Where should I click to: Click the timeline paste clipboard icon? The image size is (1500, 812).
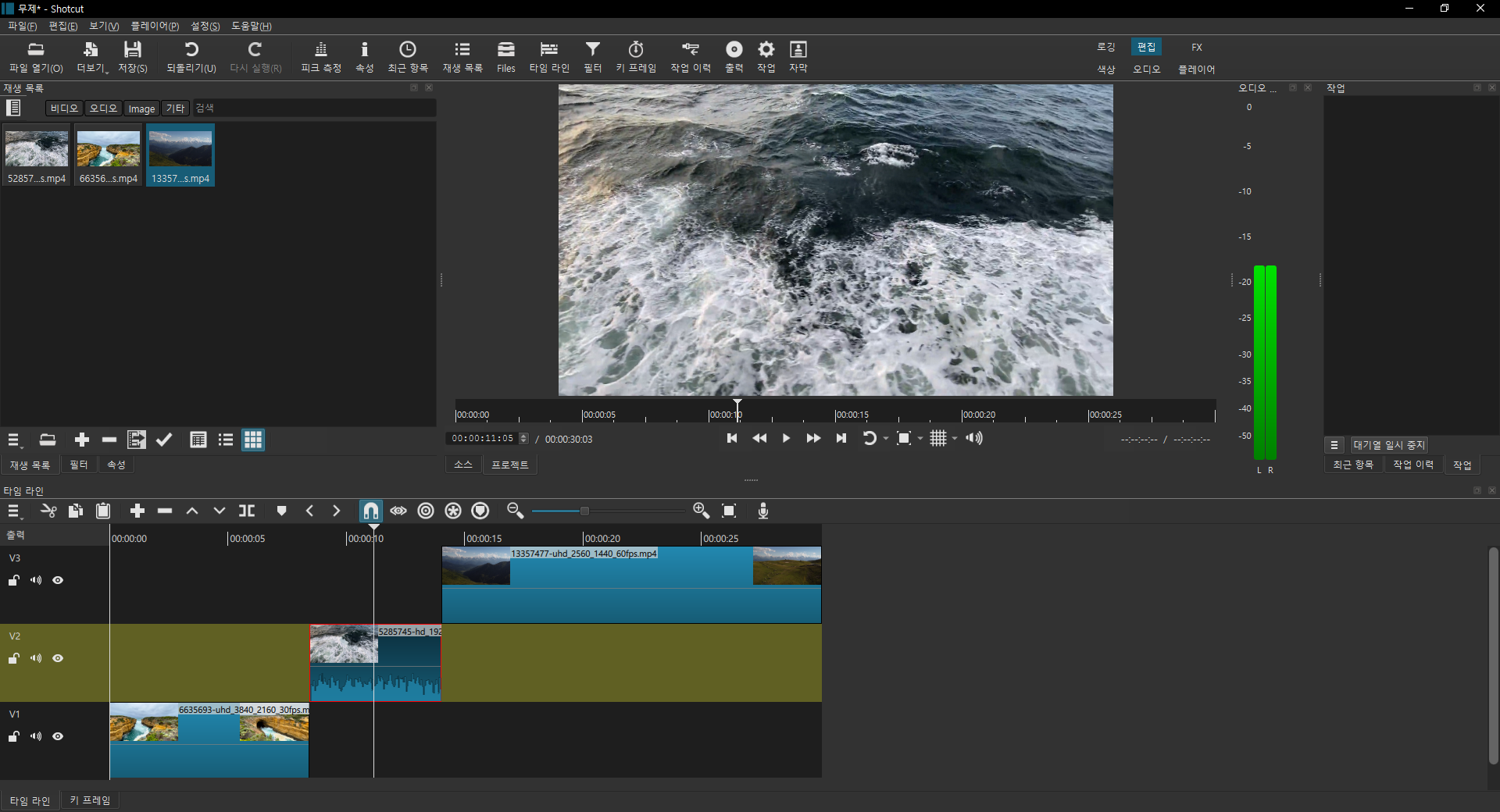point(103,511)
